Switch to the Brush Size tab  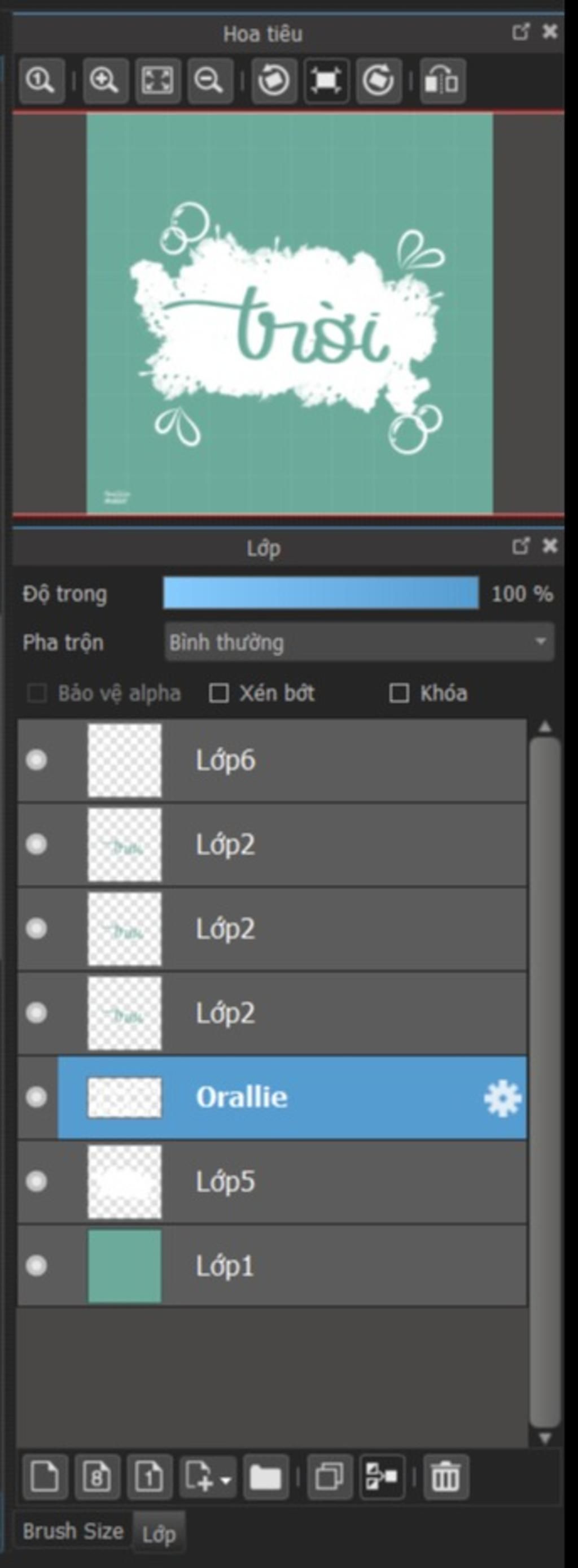coord(73,1530)
